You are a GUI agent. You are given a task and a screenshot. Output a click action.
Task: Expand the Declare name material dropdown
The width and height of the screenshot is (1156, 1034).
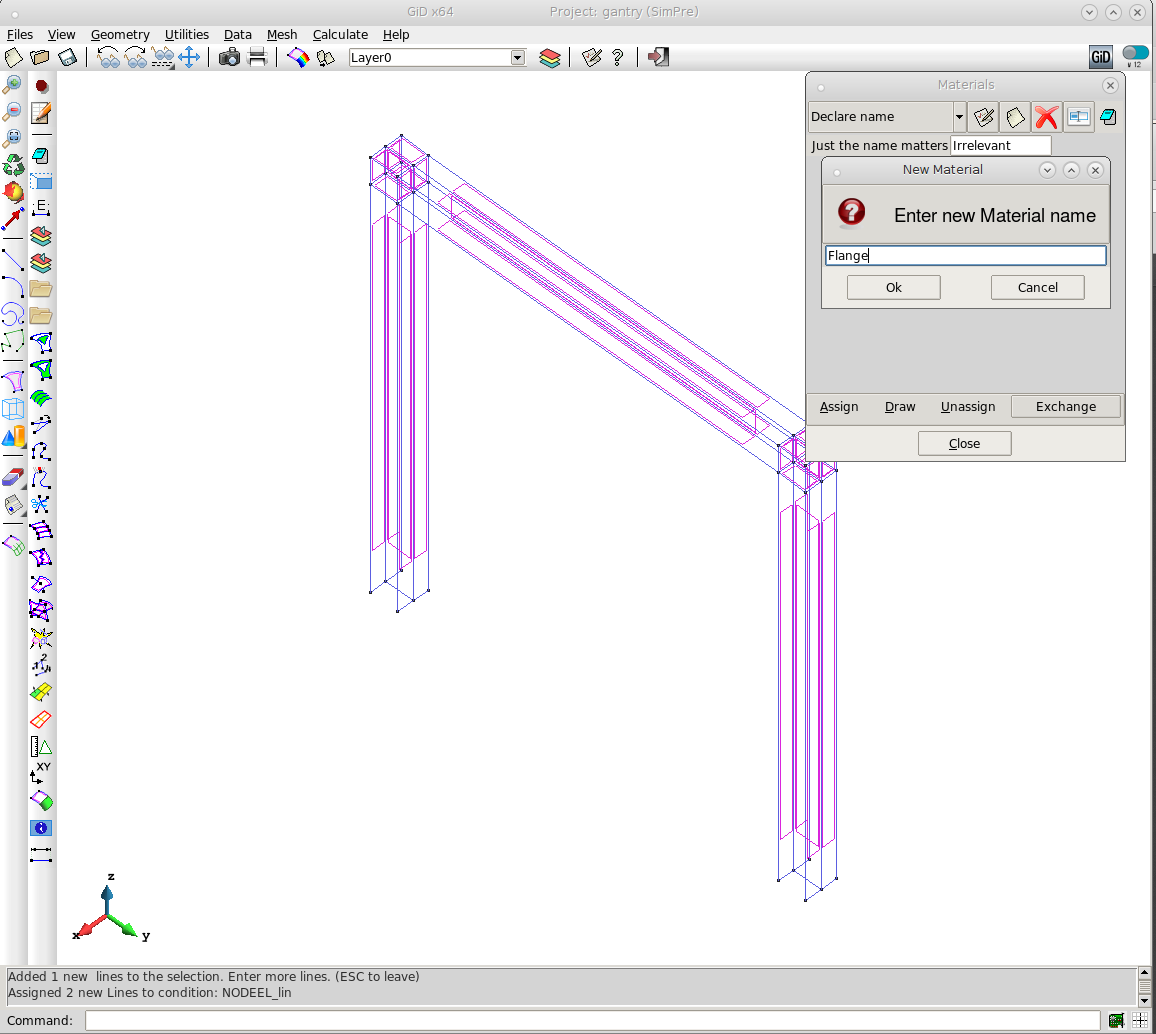pos(959,117)
